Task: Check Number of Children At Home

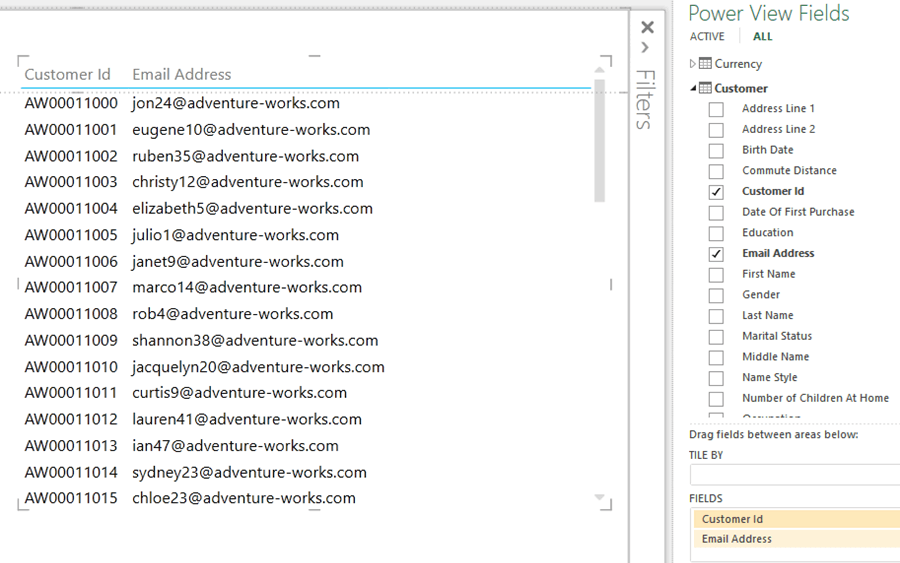Action: coord(716,398)
